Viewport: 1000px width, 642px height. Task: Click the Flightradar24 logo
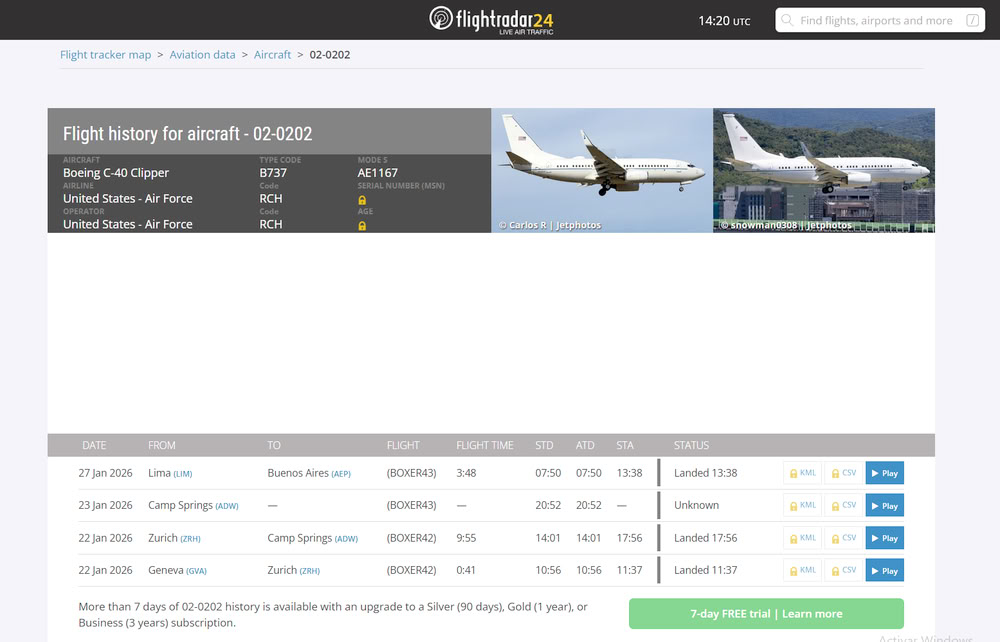[491, 20]
